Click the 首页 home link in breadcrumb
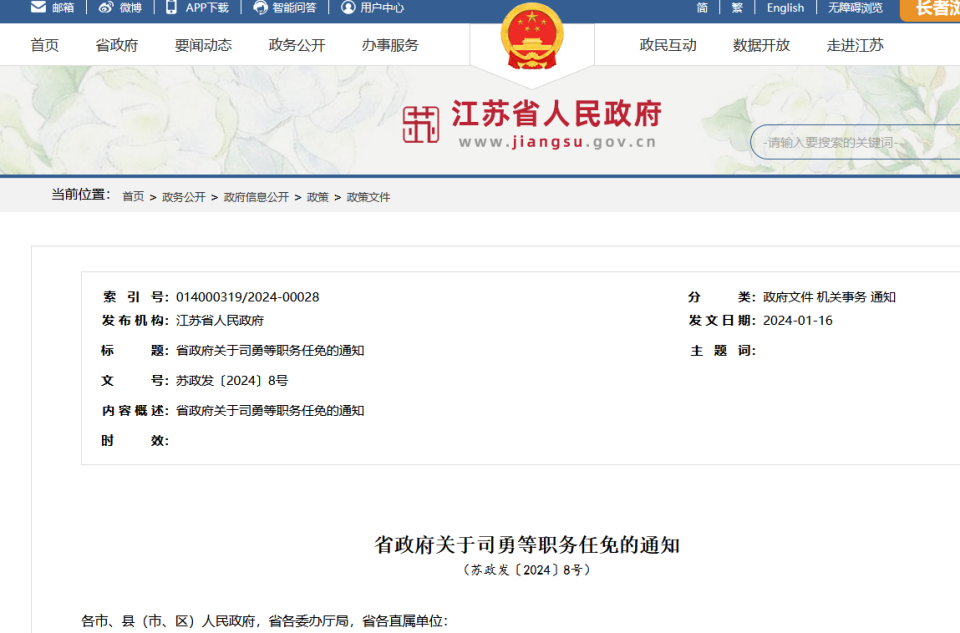The height and width of the screenshot is (633, 960). (131, 197)
